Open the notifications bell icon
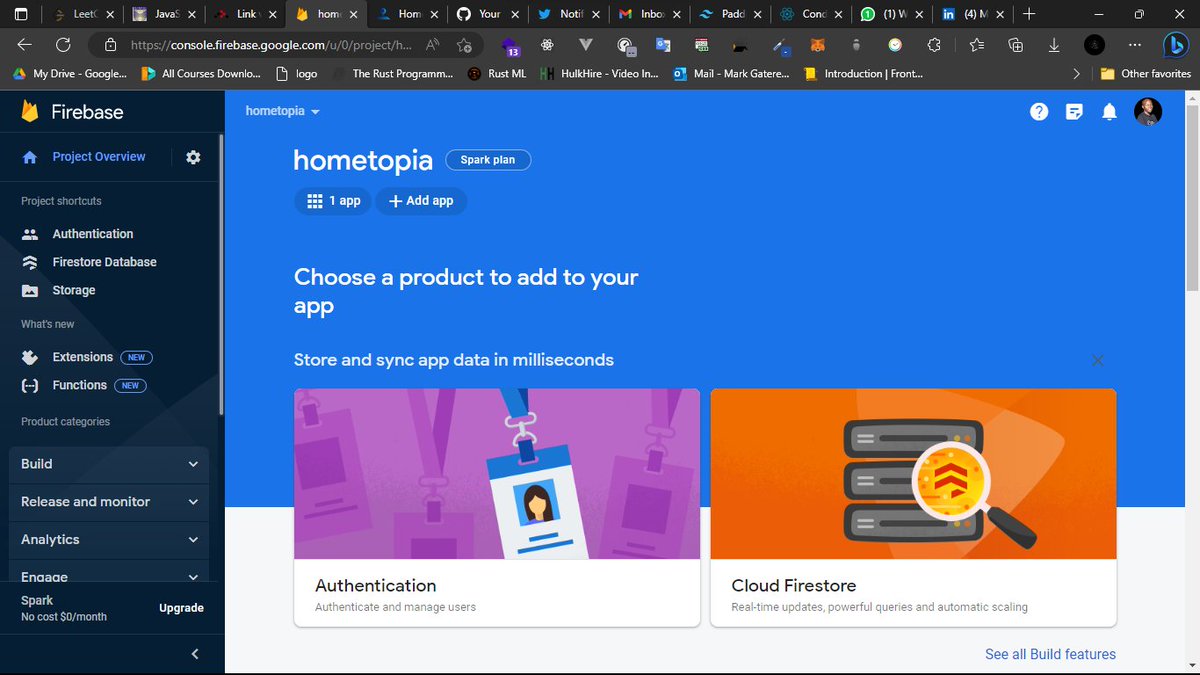Image resolution: width=1200 pixels, height=675 pixels. pyautogui.click(x=1109, y=112)
